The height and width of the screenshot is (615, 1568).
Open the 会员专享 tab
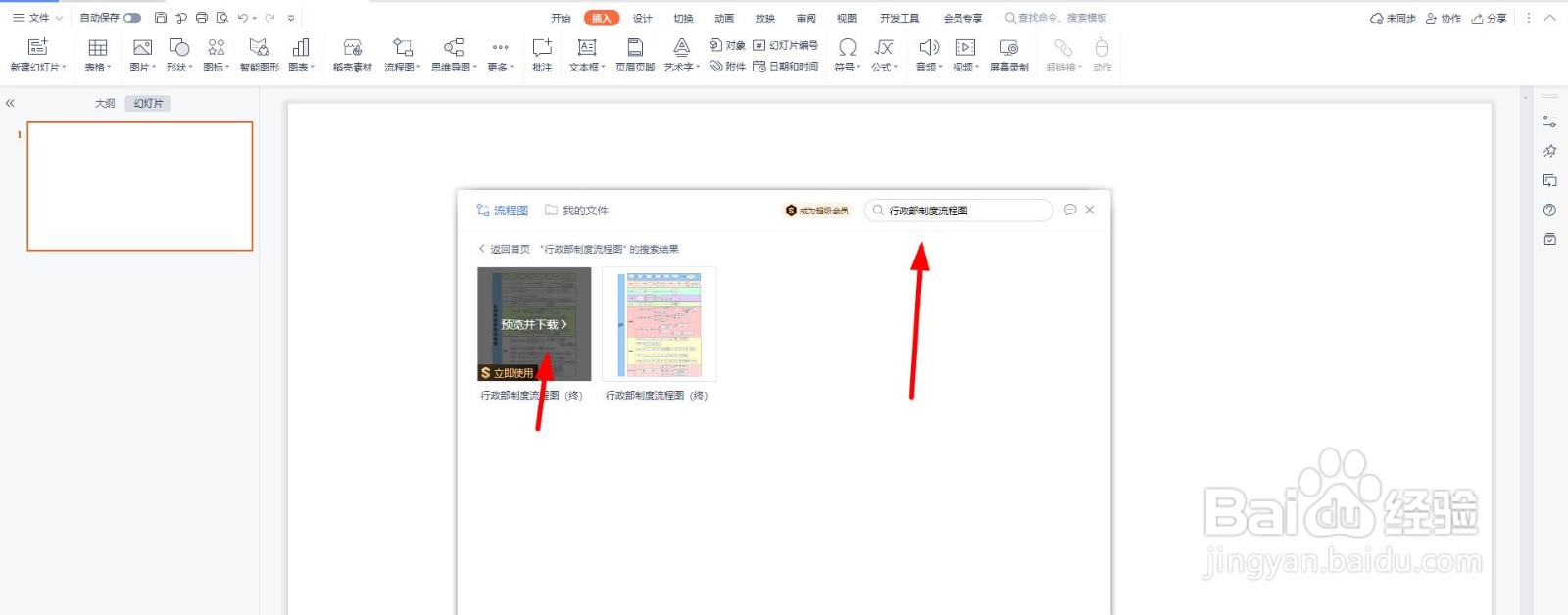[962, 18]
